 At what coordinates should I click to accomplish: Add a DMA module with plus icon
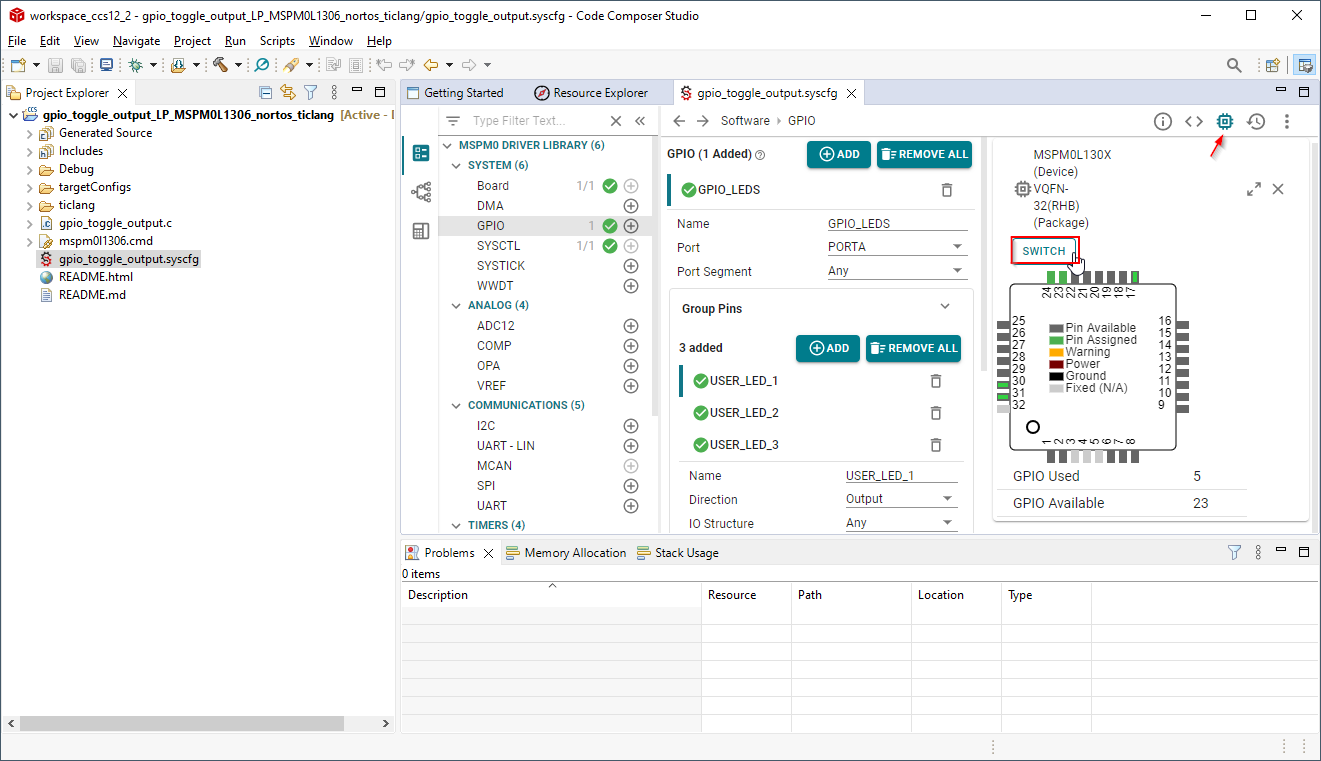pos(630,206)
